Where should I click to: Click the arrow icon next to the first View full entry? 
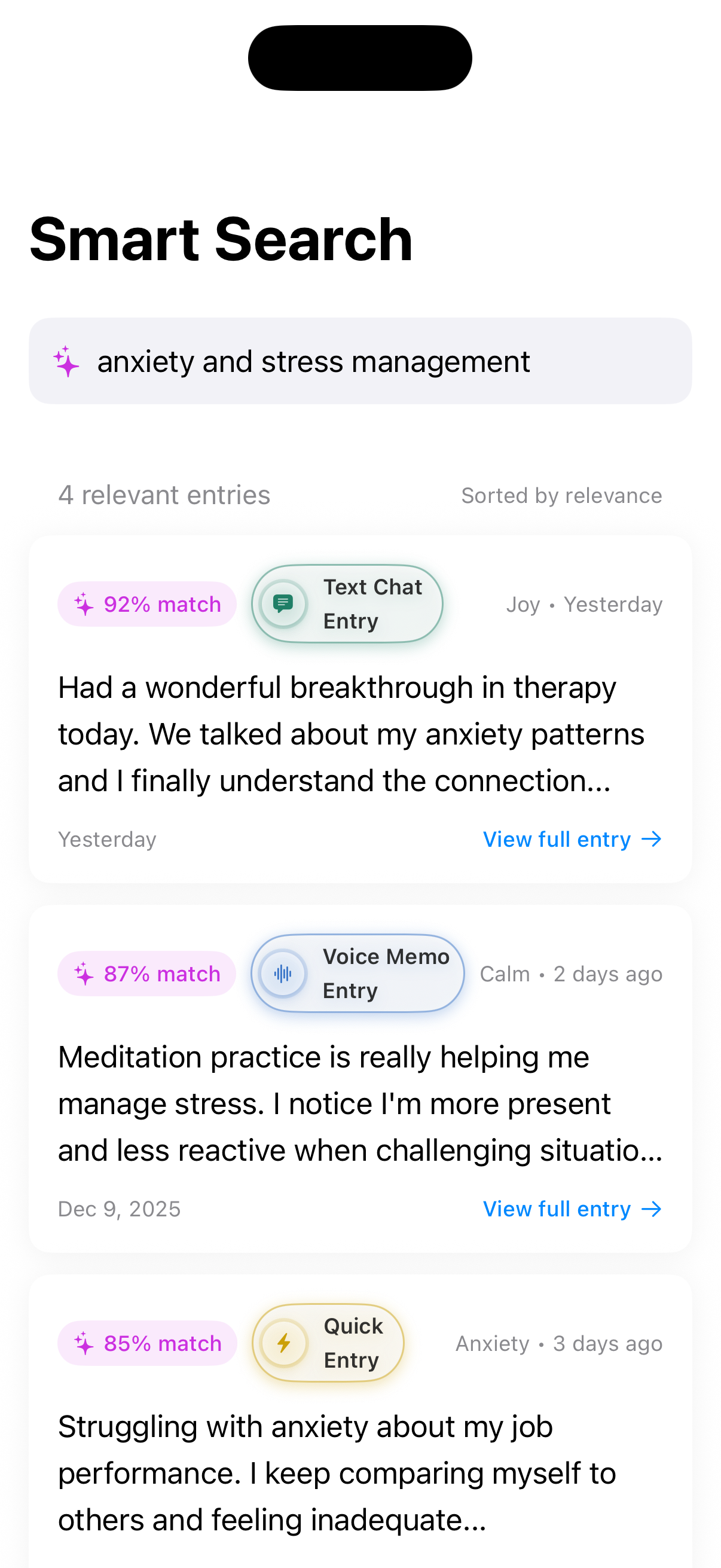pos(652,839)
